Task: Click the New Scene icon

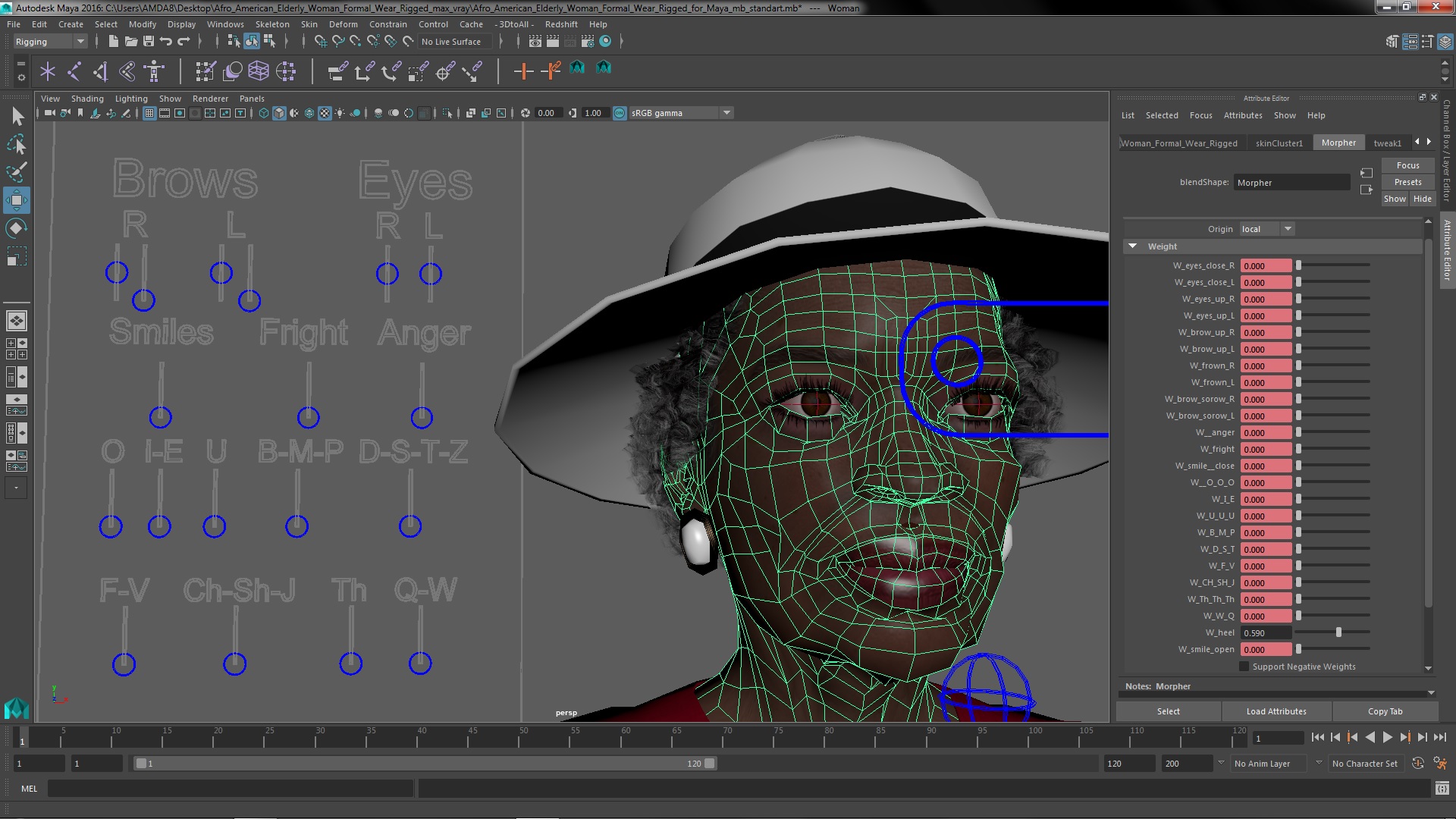Action: pyautogui.click(x=114, y=41)
